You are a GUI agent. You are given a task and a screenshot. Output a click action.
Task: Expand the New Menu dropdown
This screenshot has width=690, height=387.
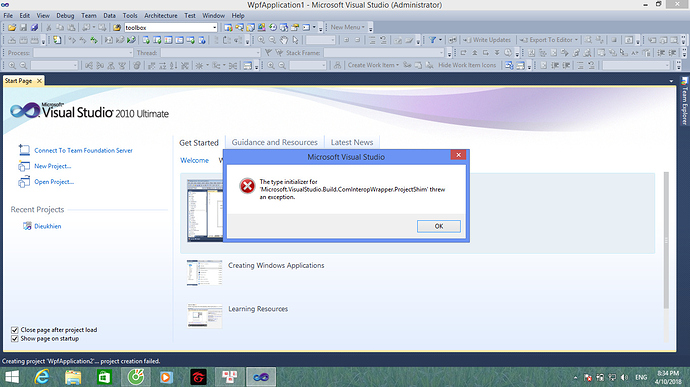[x=348, y=27]
